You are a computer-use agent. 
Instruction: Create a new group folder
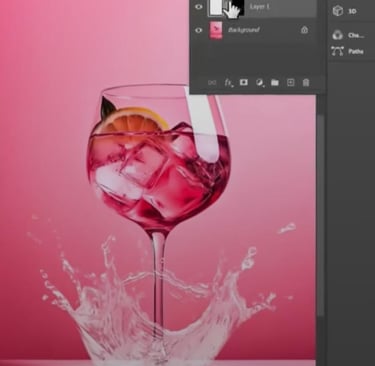(x=275, y=82)
